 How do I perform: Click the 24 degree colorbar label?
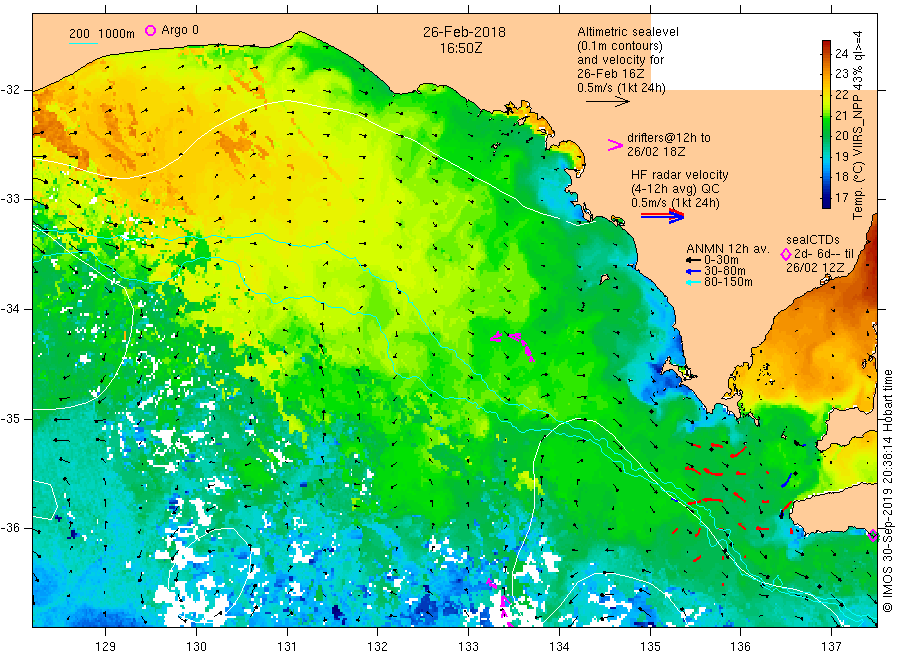tap(841, 53)
